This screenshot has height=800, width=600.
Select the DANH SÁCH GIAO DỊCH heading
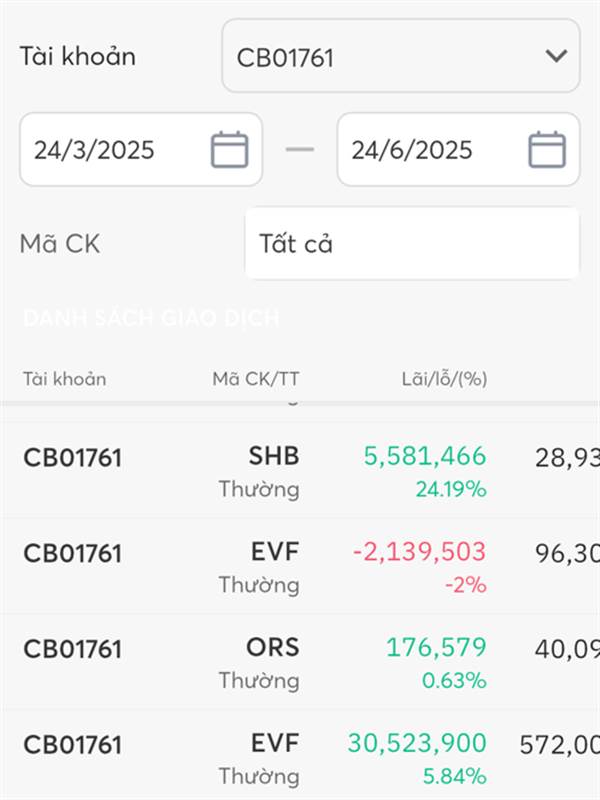point(152,318)
